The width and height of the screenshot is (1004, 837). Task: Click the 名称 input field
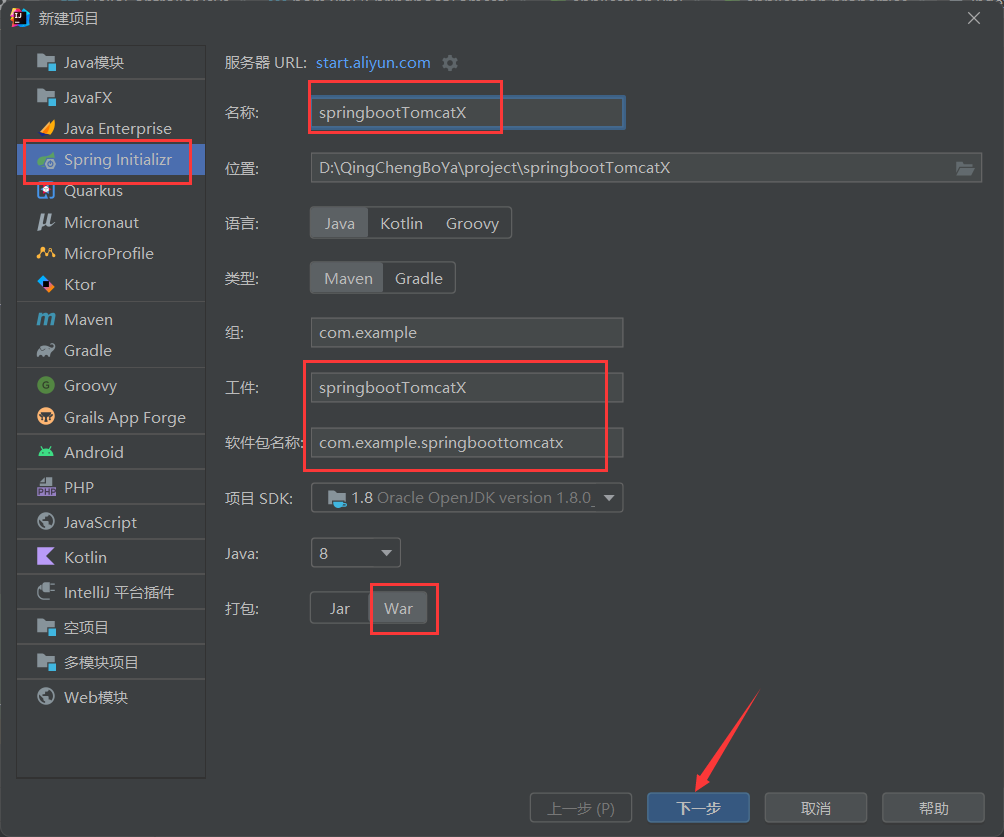(x=467, y=113)
